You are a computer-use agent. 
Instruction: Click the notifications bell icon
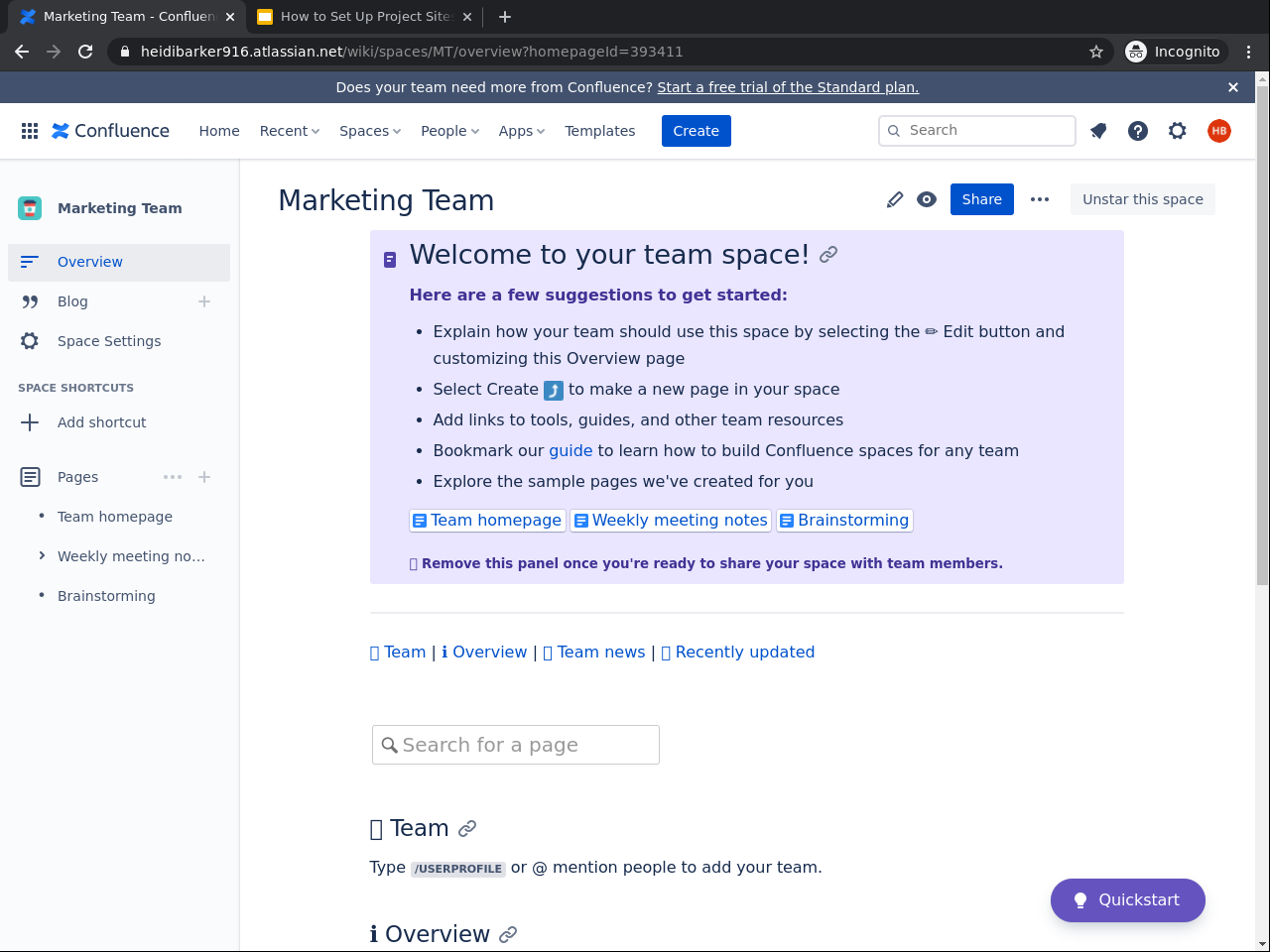point(1098,131)
